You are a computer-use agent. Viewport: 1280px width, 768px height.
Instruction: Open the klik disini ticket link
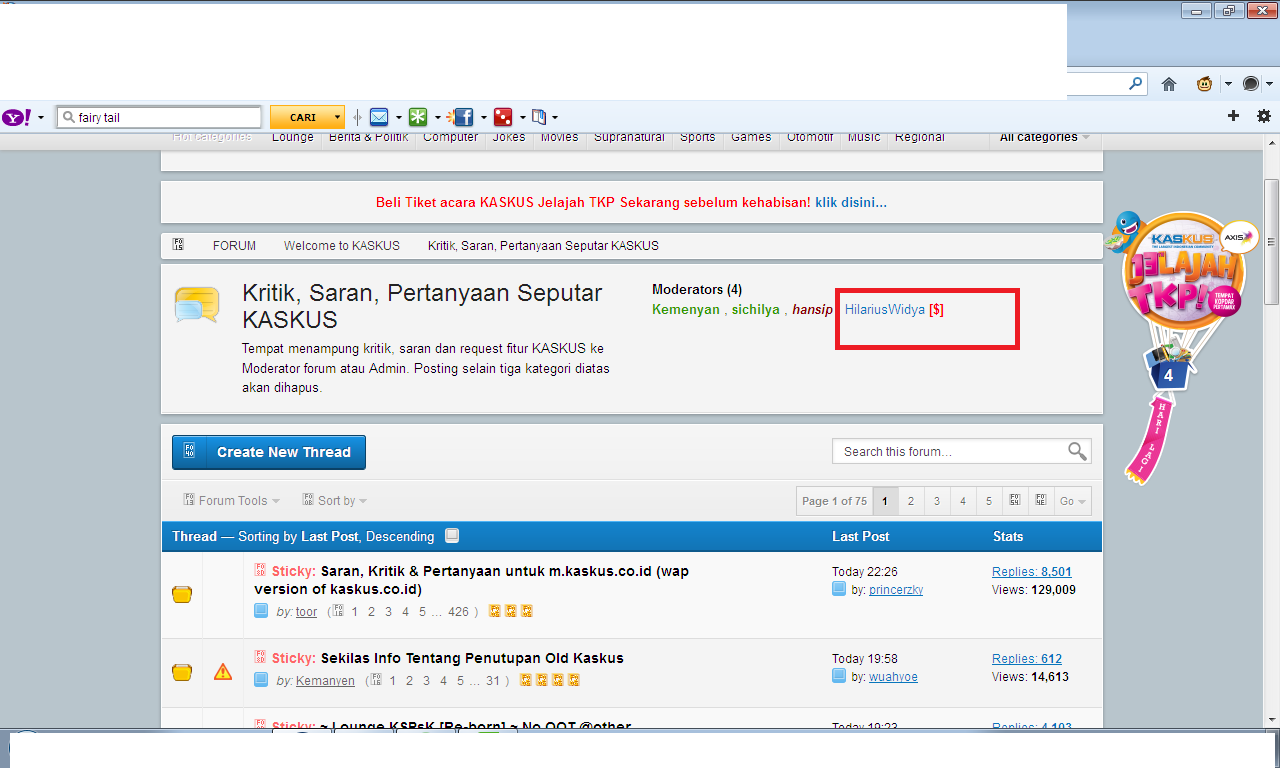point(851,202)
